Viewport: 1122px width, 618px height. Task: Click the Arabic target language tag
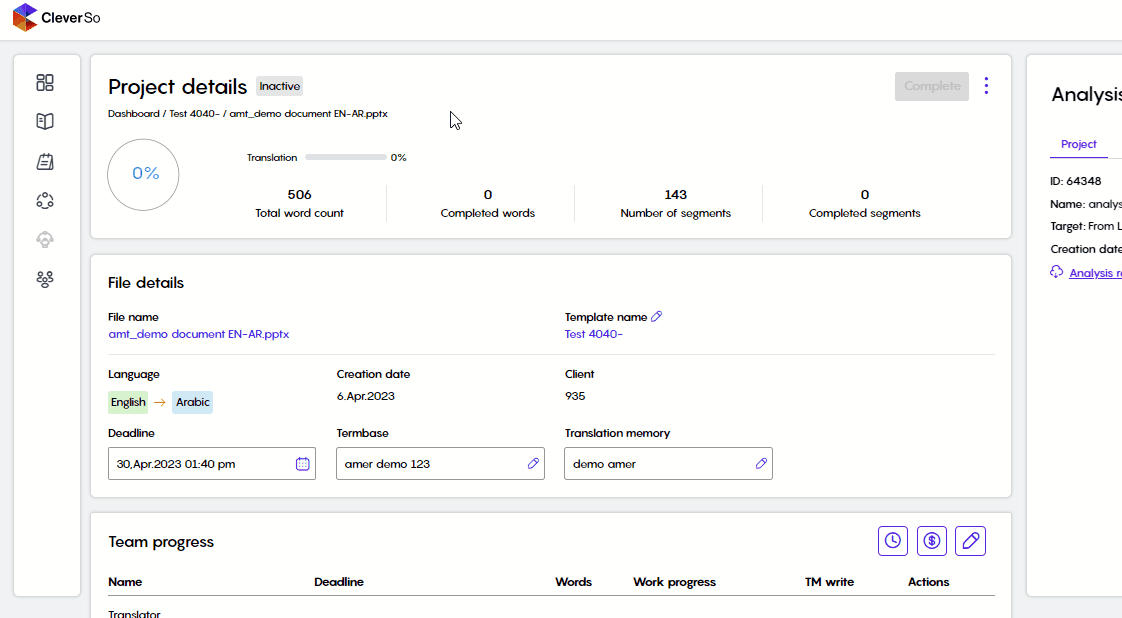click(x=192, y=402)
